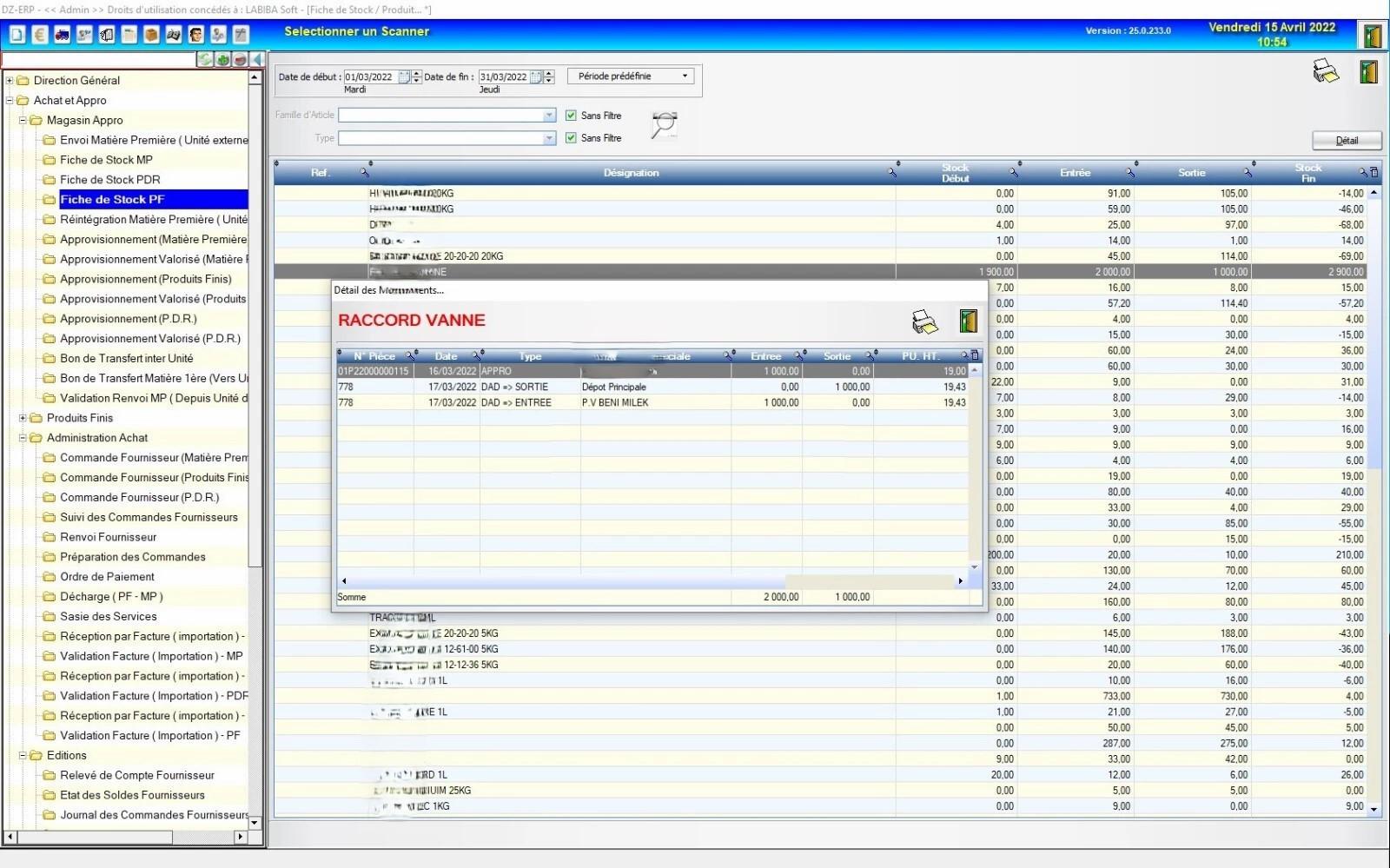Open Fiche de Stock MP in tree

coord(106,160)
